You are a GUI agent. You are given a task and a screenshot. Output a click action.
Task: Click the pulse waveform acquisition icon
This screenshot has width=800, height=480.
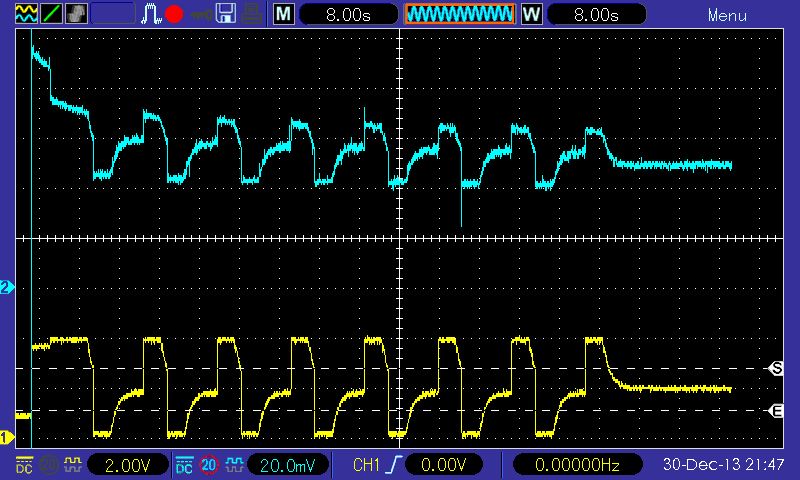click(x=151, y=14)
